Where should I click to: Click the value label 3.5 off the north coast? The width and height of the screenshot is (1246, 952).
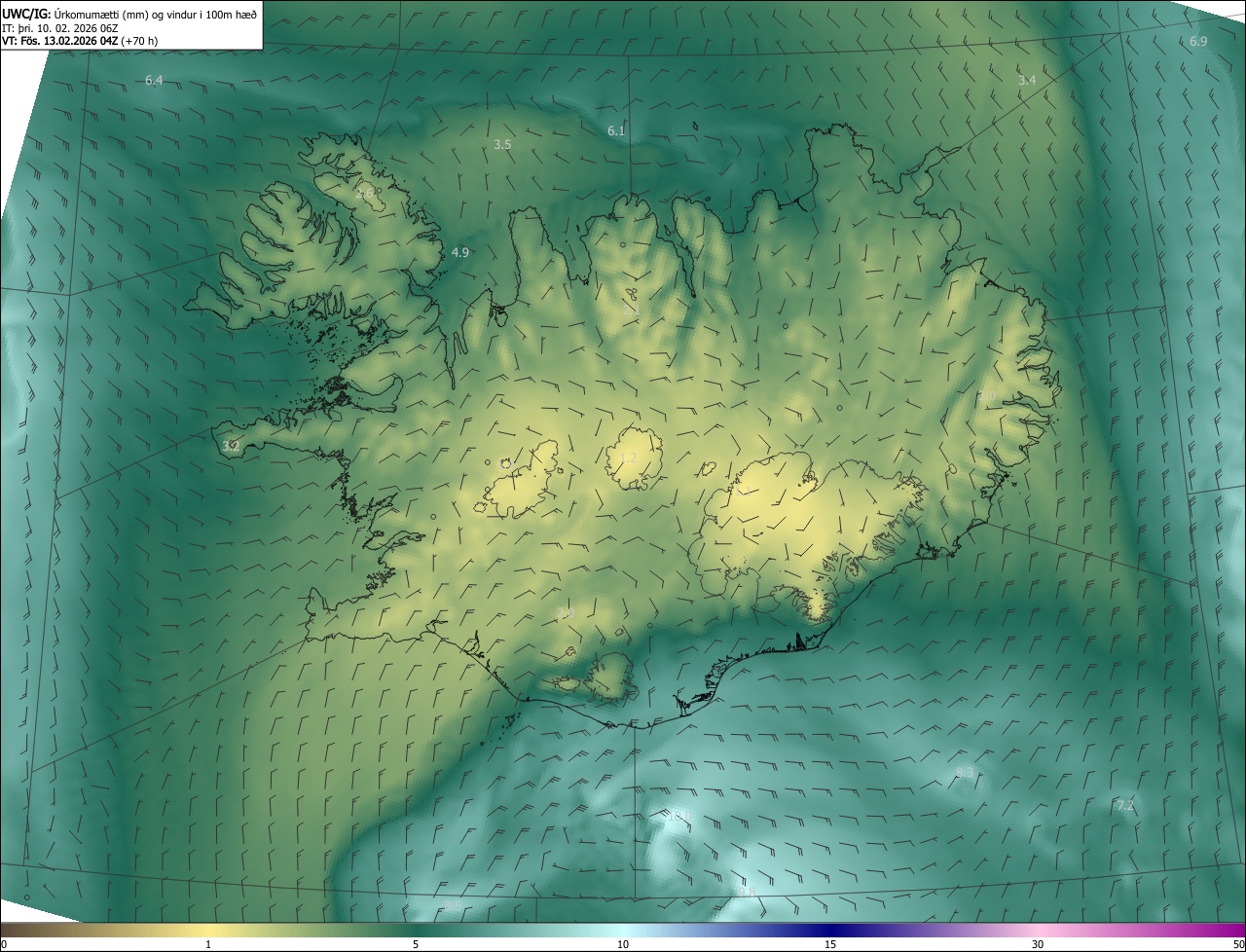[502, 144]
